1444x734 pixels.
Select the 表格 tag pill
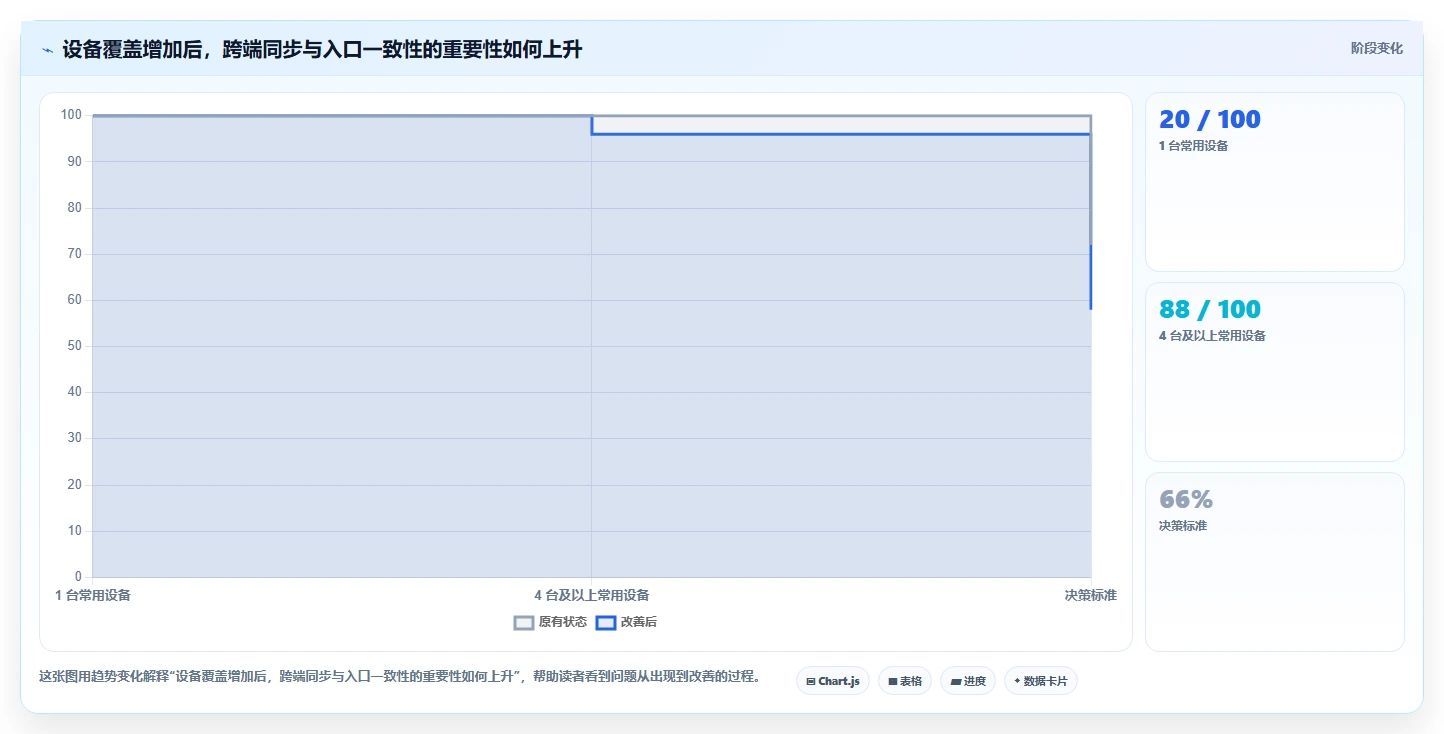click(x=905, y=681)
